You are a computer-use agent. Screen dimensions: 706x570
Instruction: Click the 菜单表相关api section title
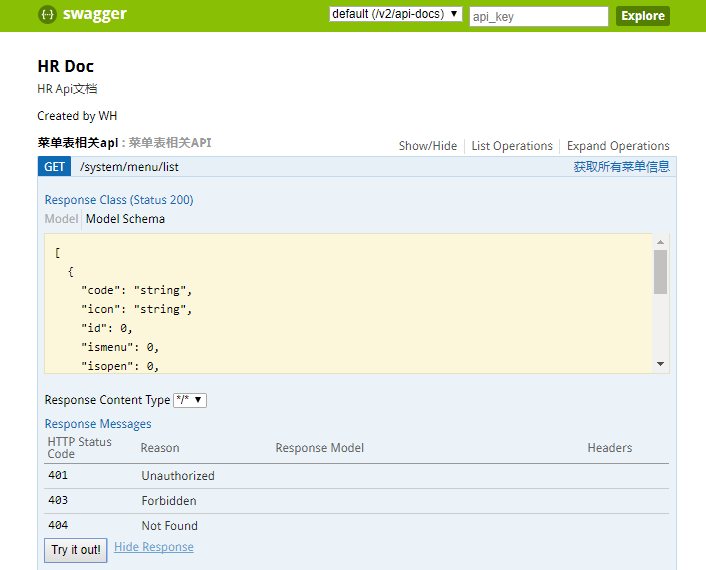pos(77,143)
